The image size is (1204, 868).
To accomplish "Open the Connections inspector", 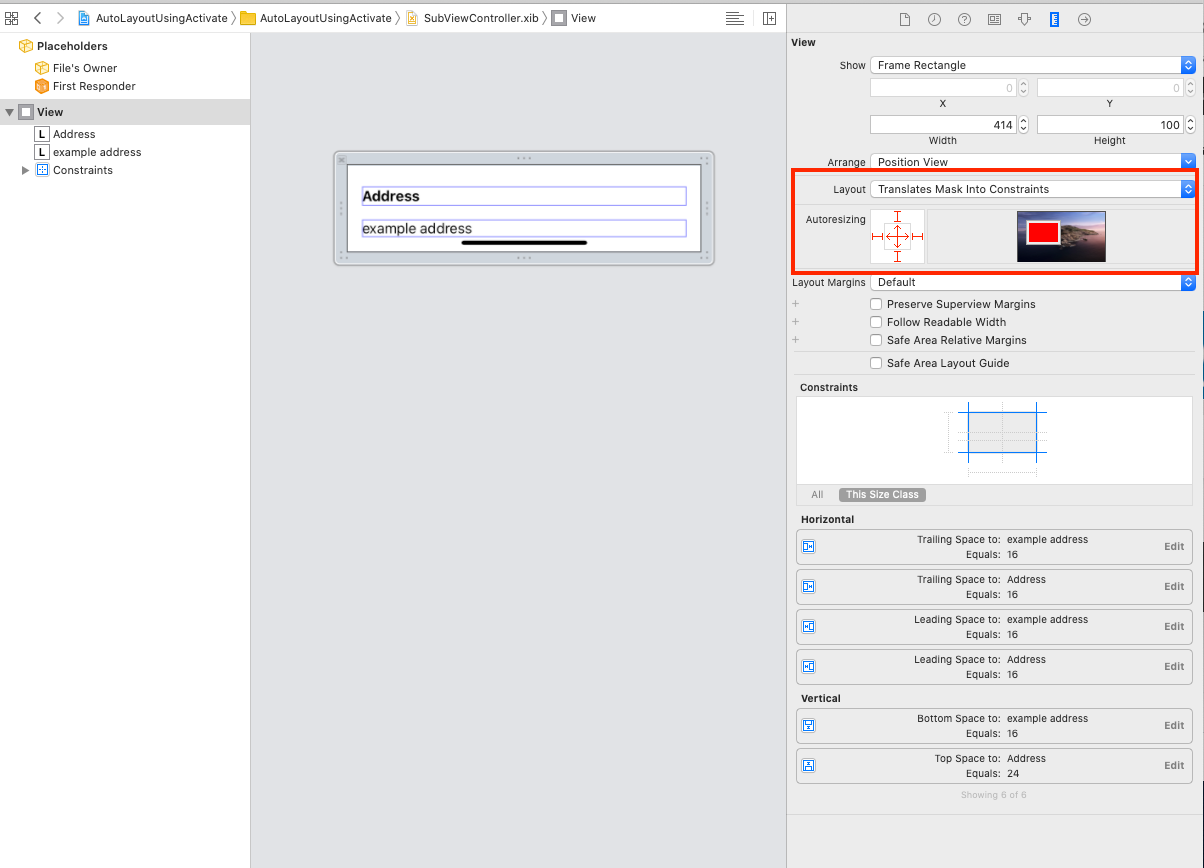I will click(x=1085, y=18).
